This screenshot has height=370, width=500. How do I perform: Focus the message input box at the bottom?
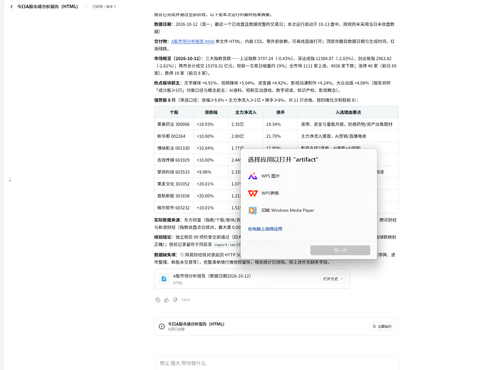coord(277,363)
